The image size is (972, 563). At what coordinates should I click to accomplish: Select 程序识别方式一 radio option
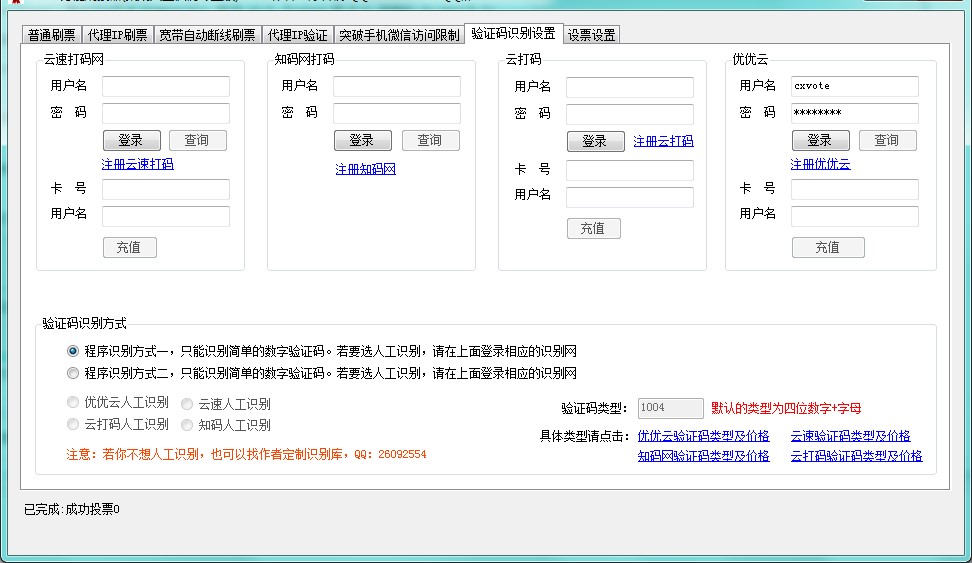pyautogui.click(x=73, y=351)
